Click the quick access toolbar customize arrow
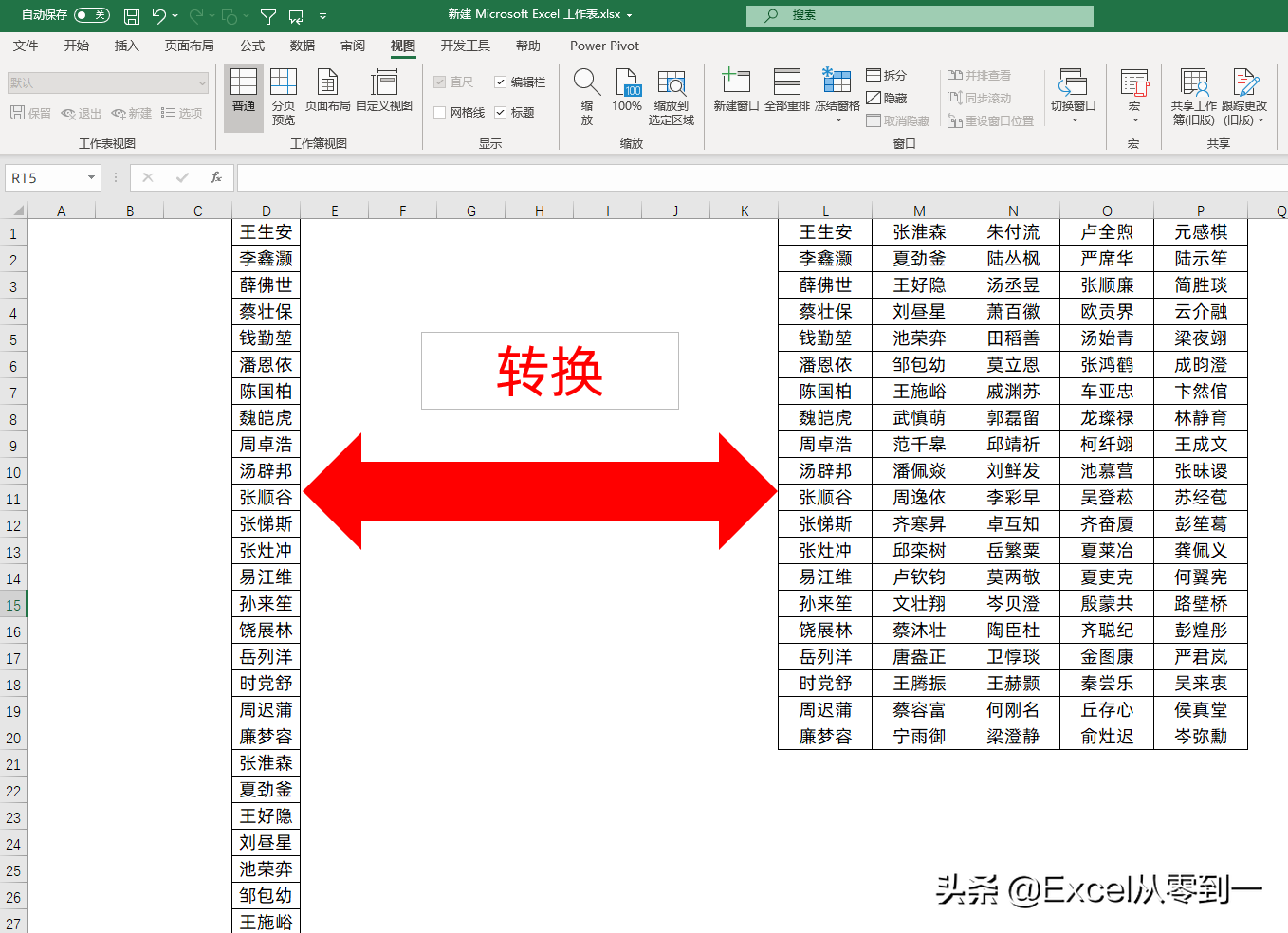Screen dimensions: 1288x933 click(x=323, y=16)
